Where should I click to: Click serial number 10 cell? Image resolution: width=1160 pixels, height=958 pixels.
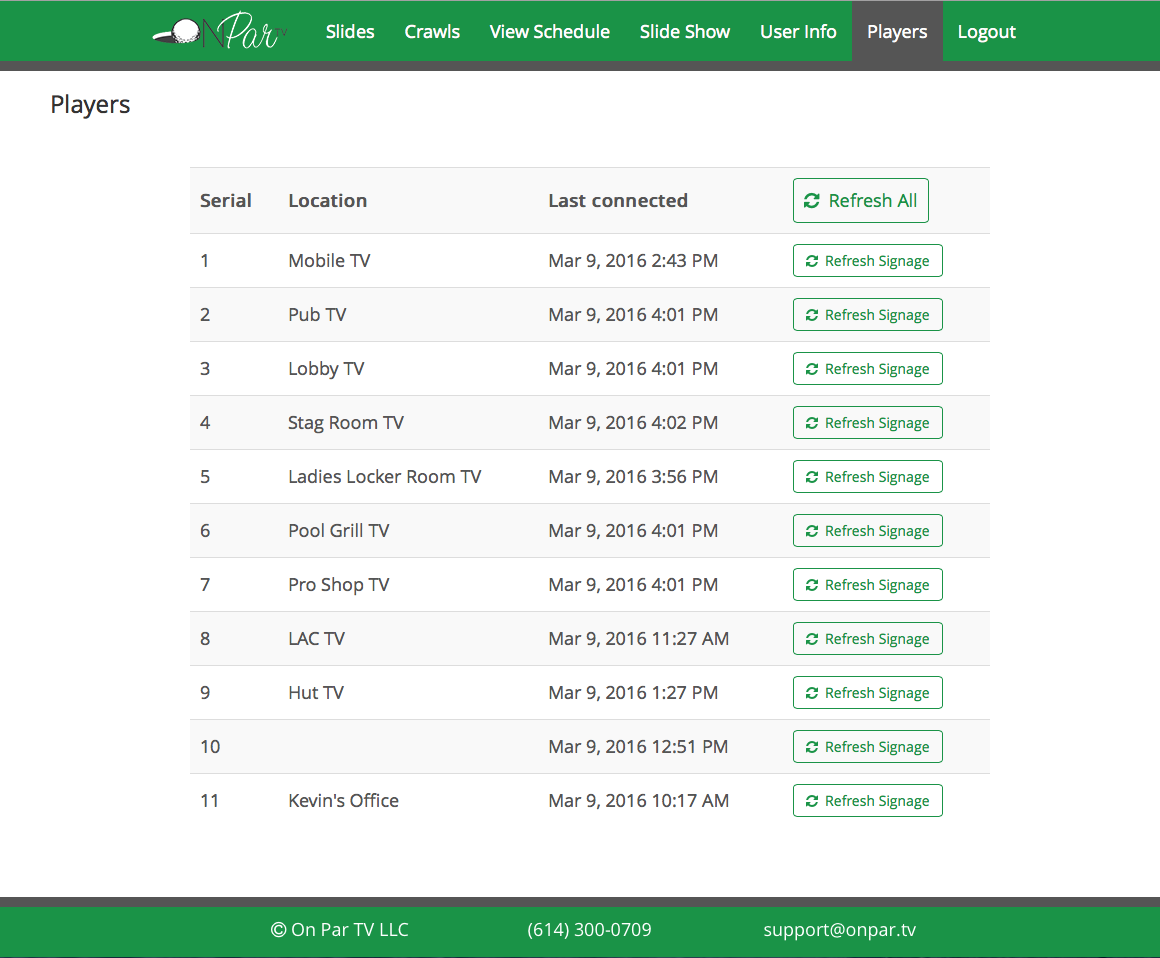(210, 746)
